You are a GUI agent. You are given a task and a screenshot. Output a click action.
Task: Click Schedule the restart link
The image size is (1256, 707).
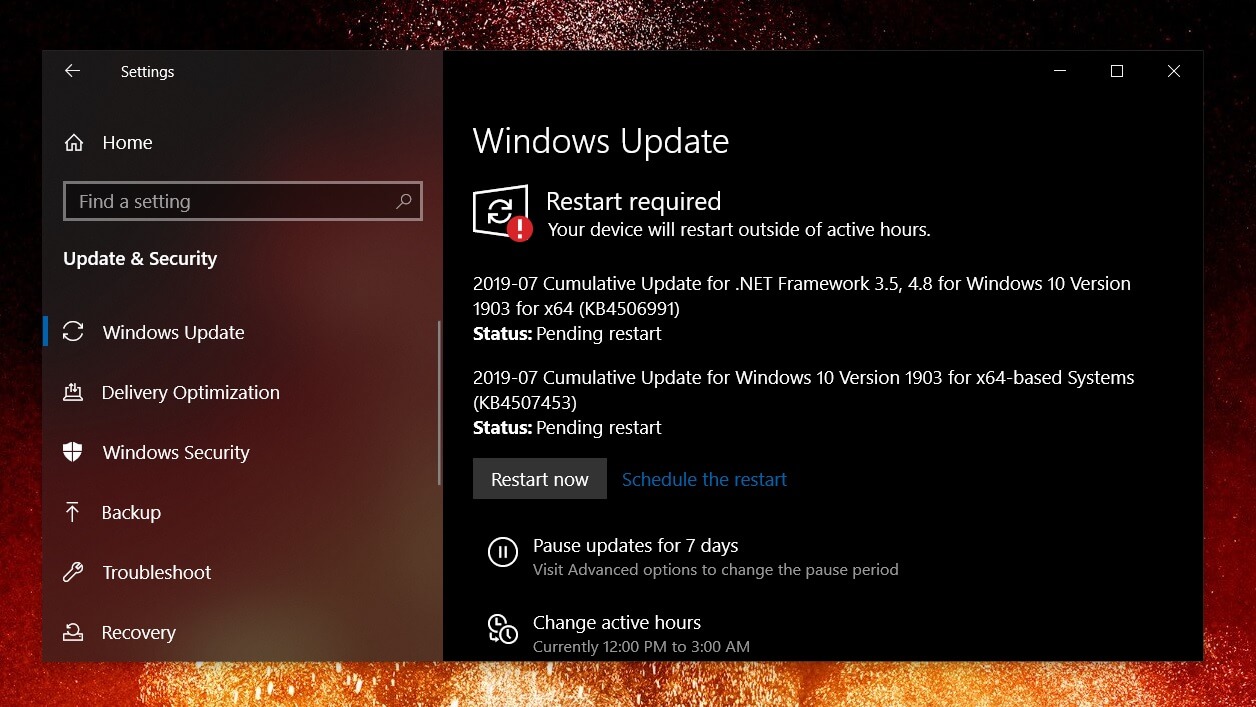coord(704,479)
